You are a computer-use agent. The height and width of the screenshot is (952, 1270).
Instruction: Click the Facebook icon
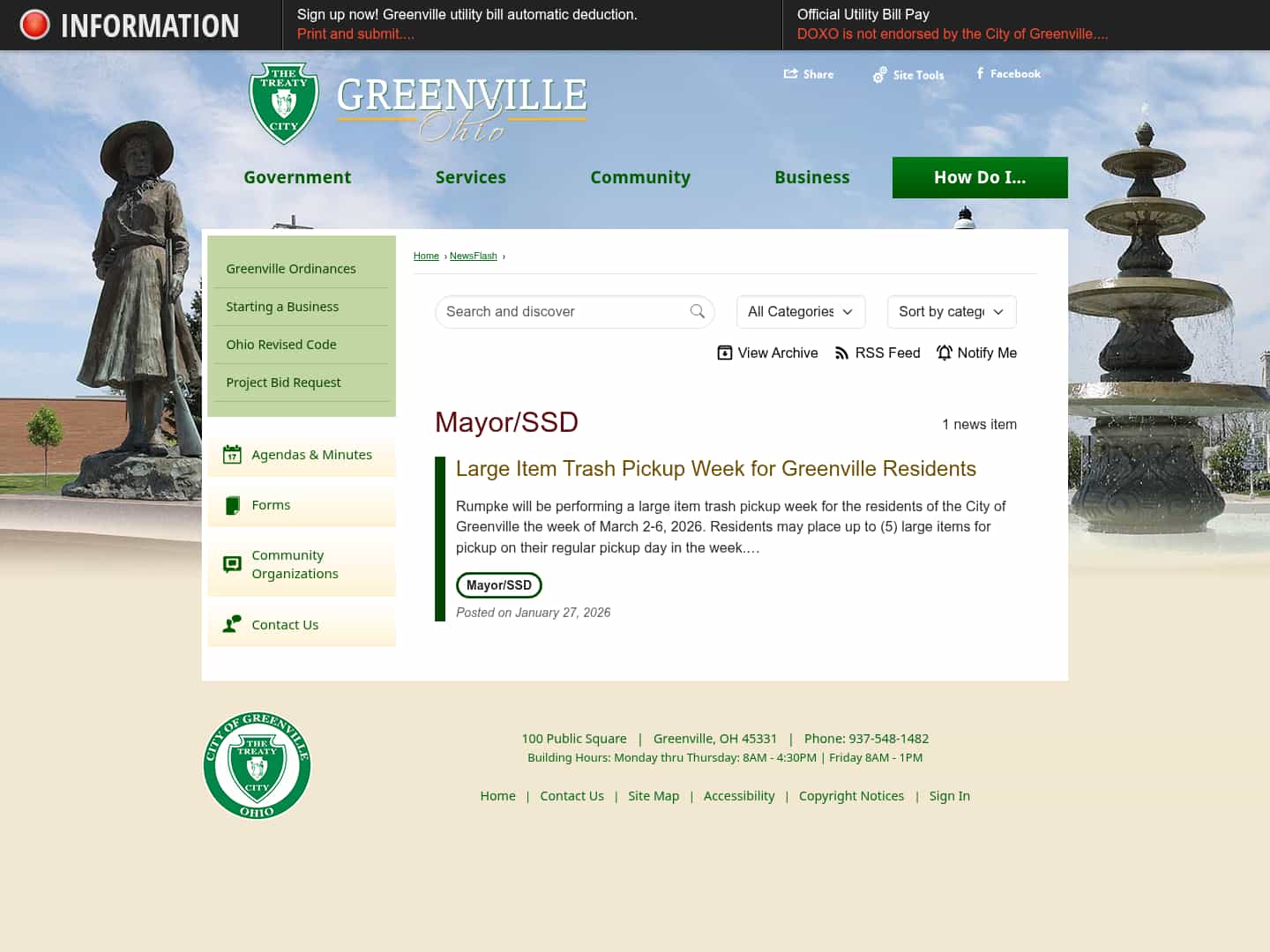[979, 74]
